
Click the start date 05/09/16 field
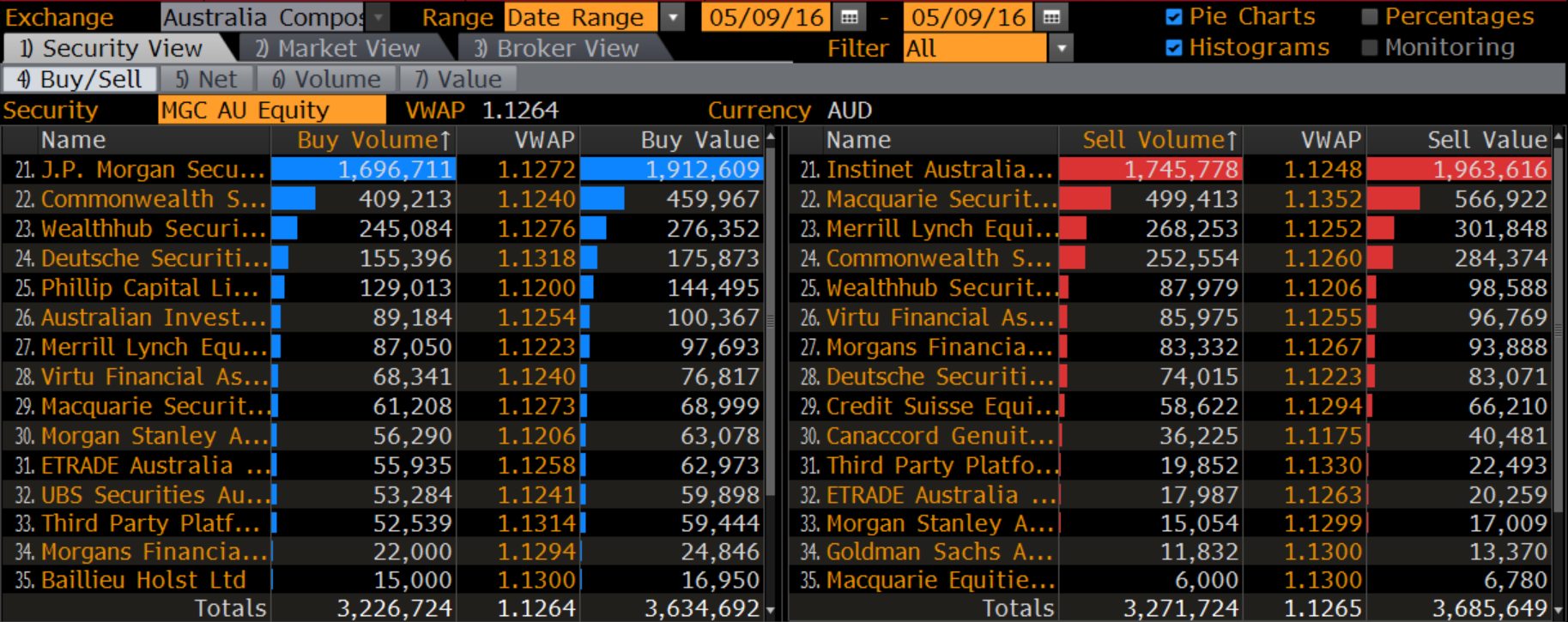[x=766, y=17]
